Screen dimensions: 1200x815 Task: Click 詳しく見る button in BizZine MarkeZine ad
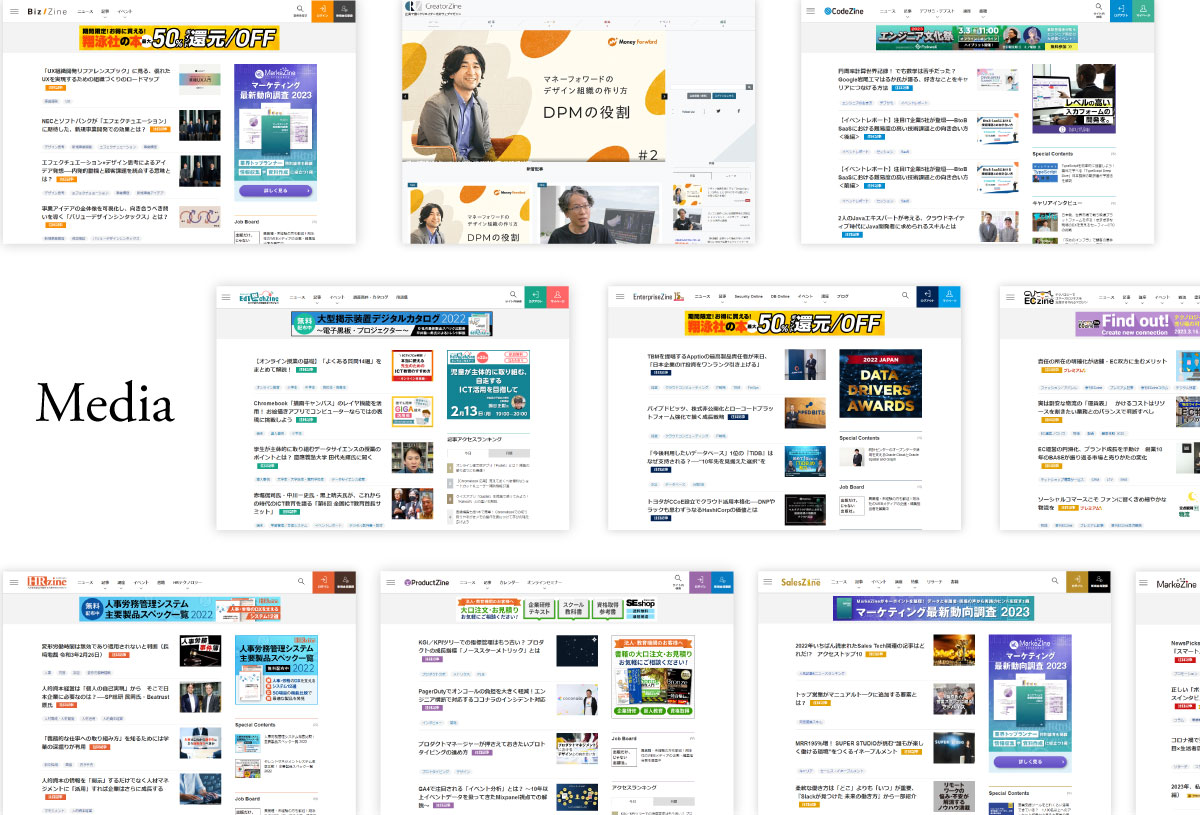[275, 190]
